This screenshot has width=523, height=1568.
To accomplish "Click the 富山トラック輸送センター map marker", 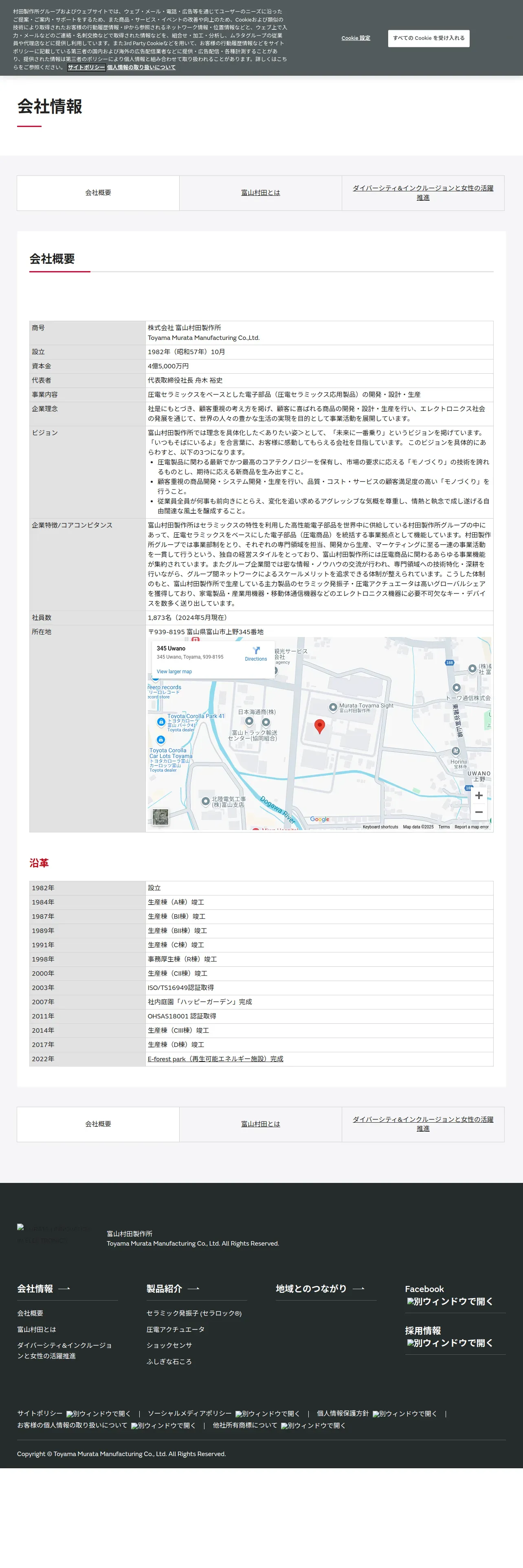I will pyautogui.click(x=266, y=723).
